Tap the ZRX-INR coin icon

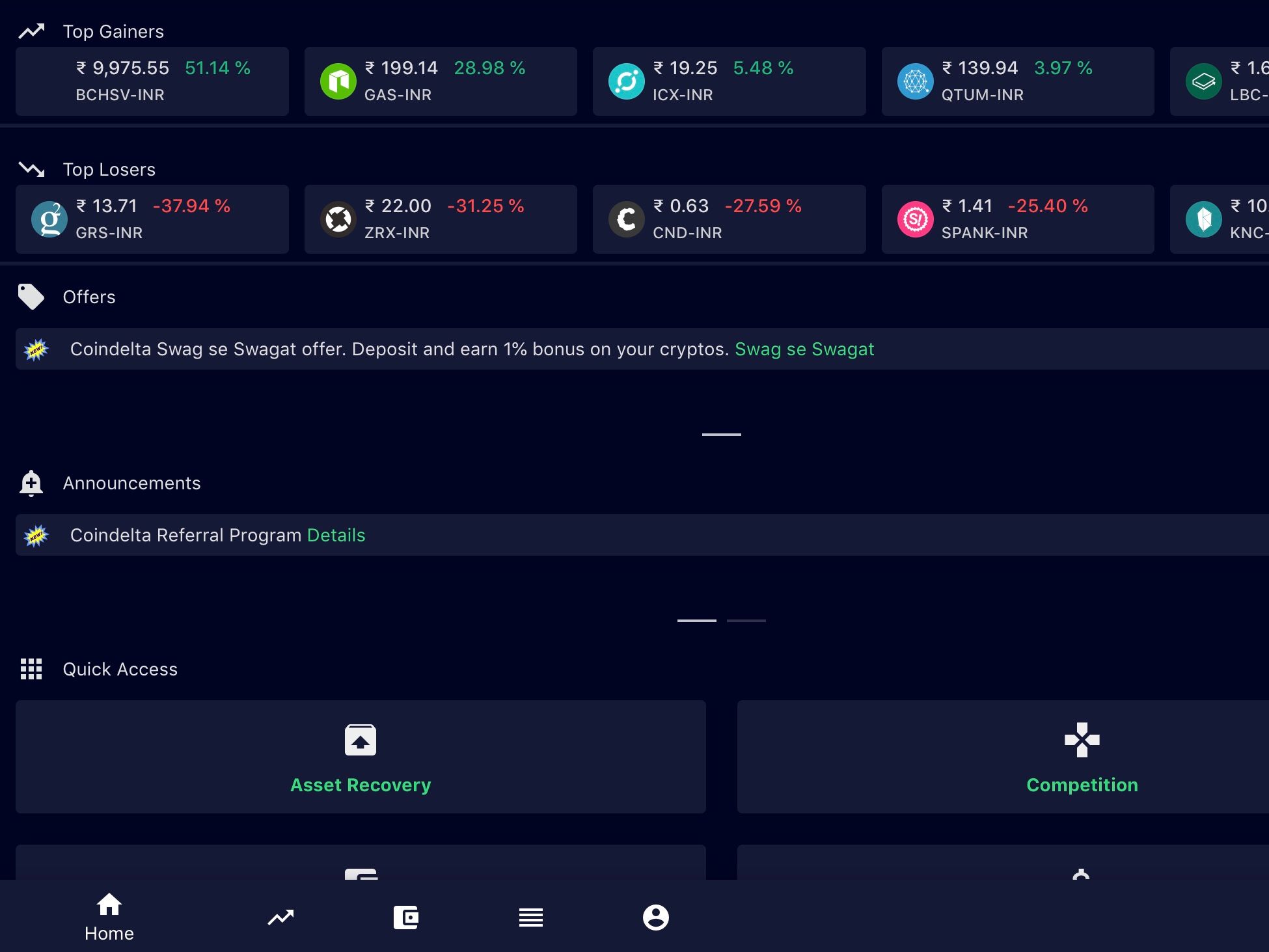[338, 219]
